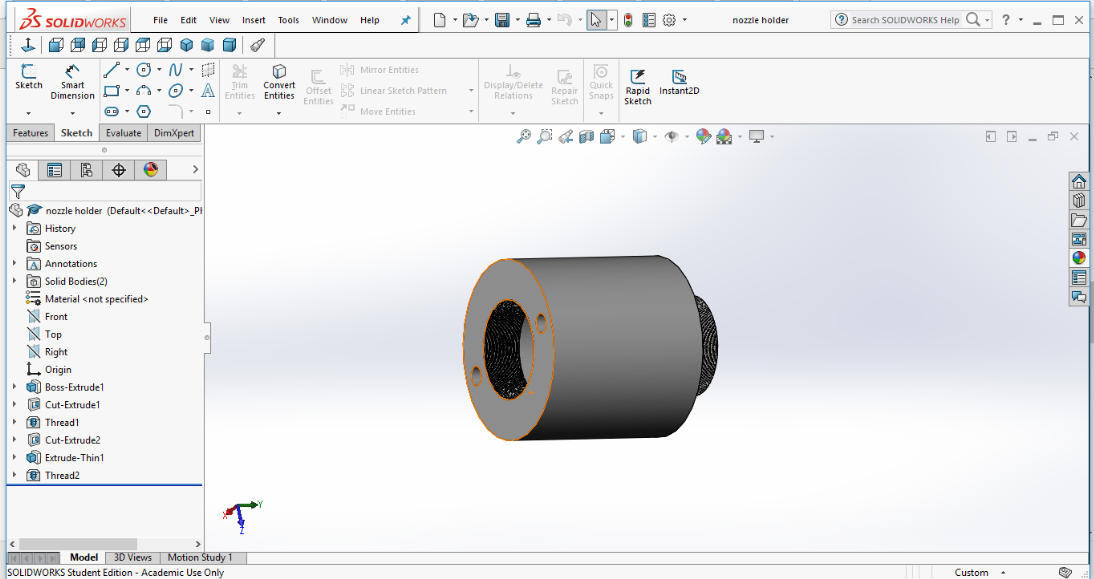Image resolution: width=1094 pixels, height=579 pixels.
Task: Click the feature tree filter icon
Action: (x=18, y=192)
